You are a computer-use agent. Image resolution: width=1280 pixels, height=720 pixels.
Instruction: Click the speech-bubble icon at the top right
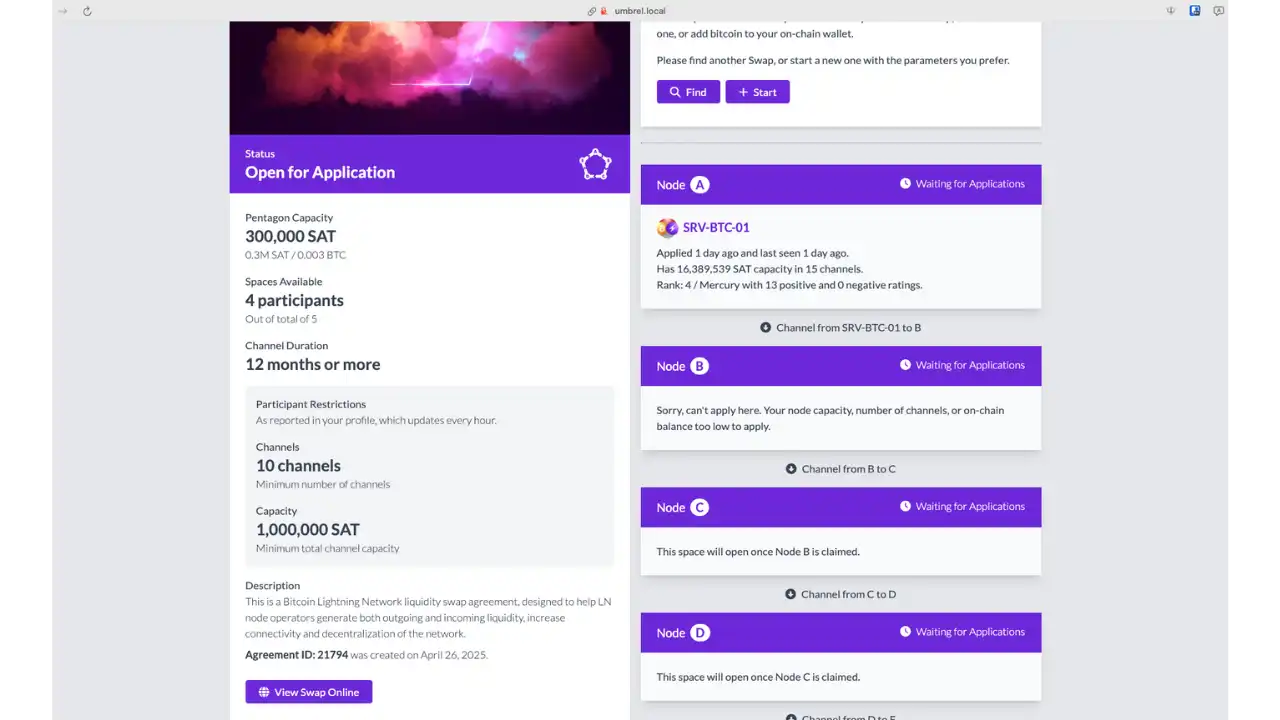pos(1218,11)
